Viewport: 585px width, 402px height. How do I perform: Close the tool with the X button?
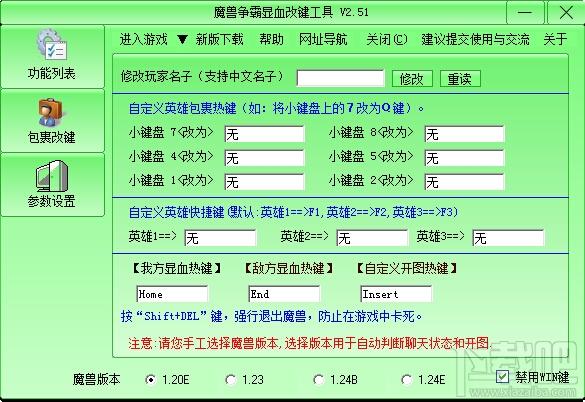click(566, 12)
